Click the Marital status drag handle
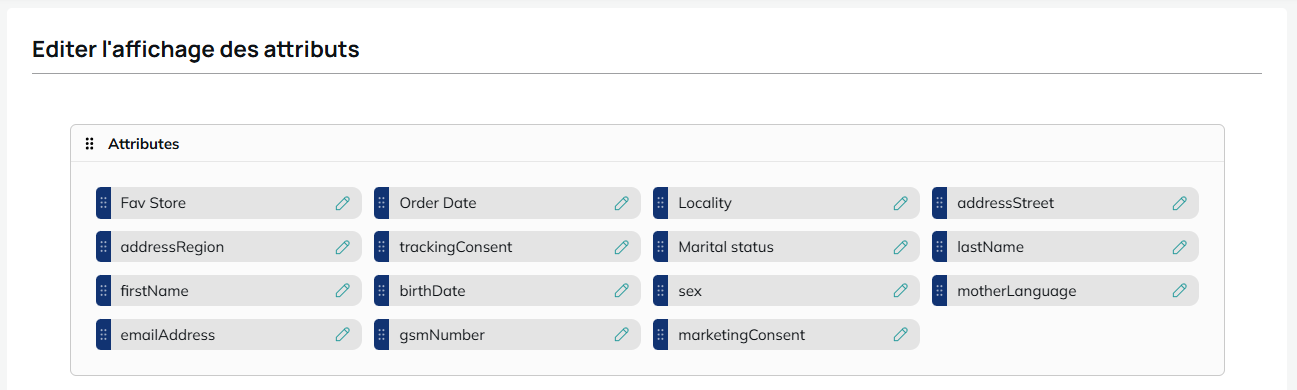Screen dimensions: 1297x390 pyautogui.click(x=661, y=247)
